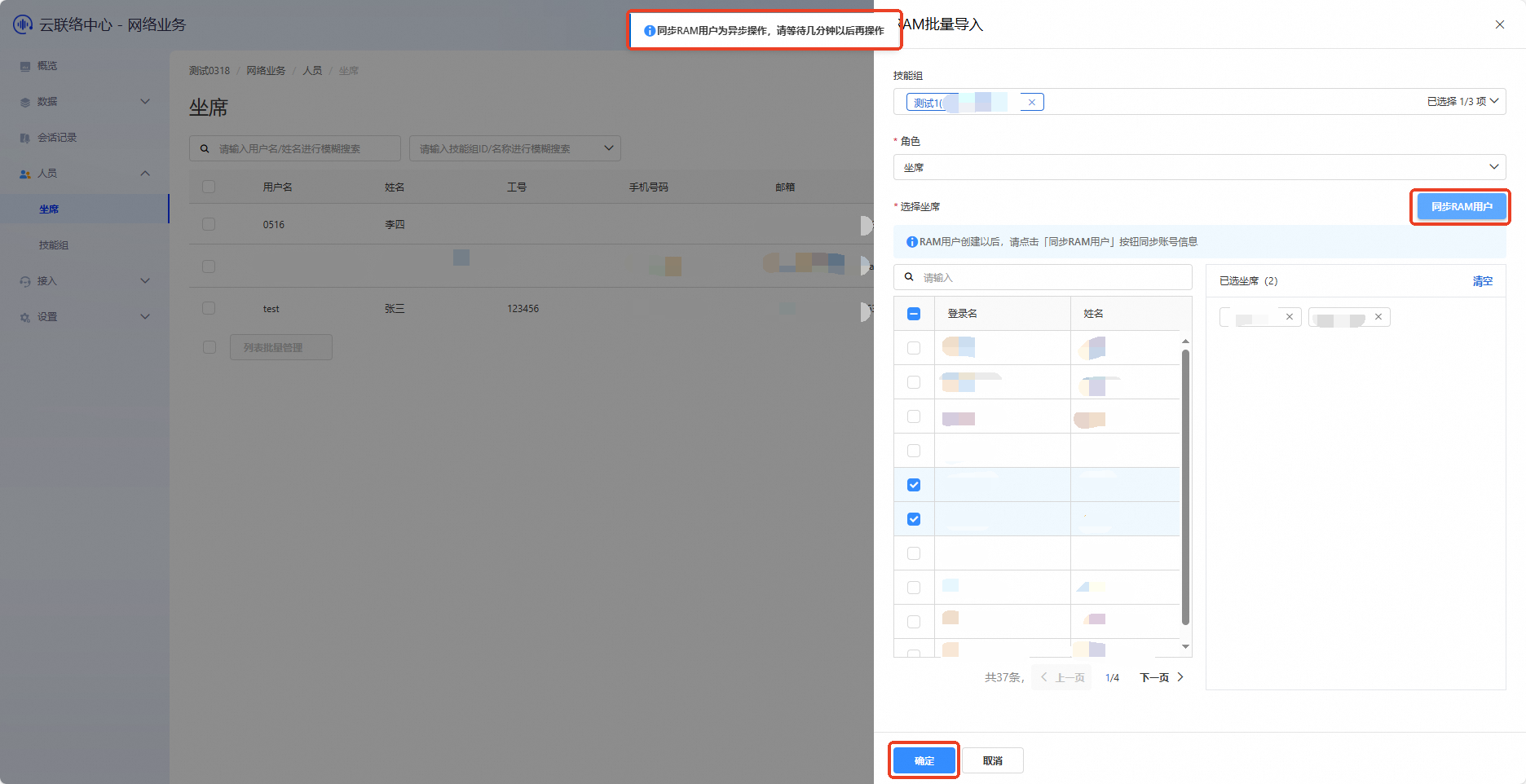Click the 人员 people icon in sidebar
This screenshot has height=784, width=1526.
click(x=25, y=174)
